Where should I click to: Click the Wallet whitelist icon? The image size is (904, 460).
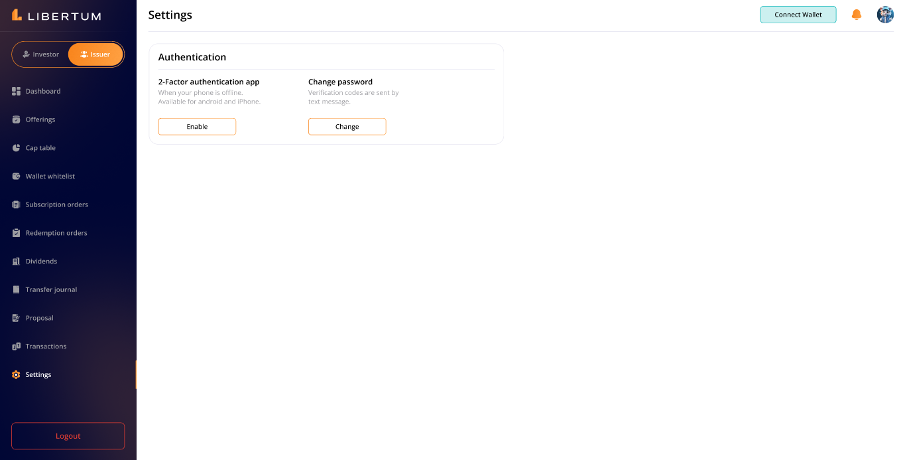point(16,176)
